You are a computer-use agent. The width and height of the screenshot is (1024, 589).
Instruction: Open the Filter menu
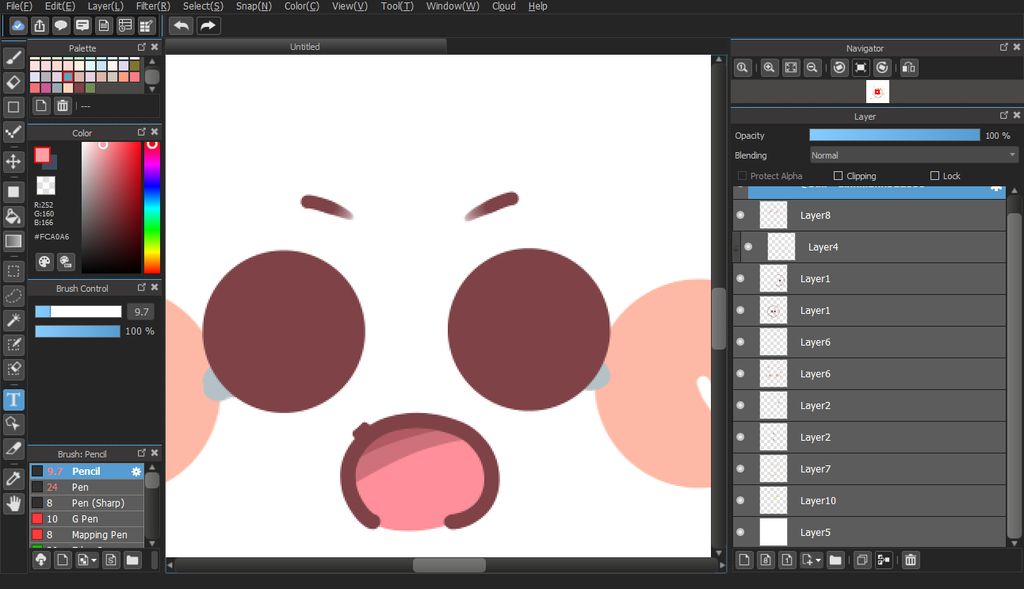(x=153, y=6)
